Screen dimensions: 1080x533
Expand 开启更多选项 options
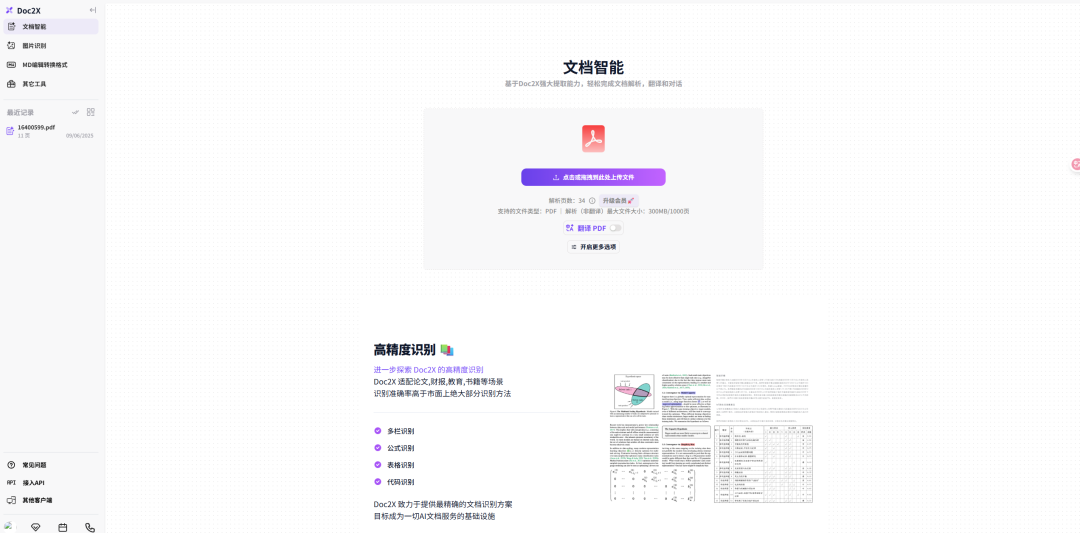pos(593,247)
